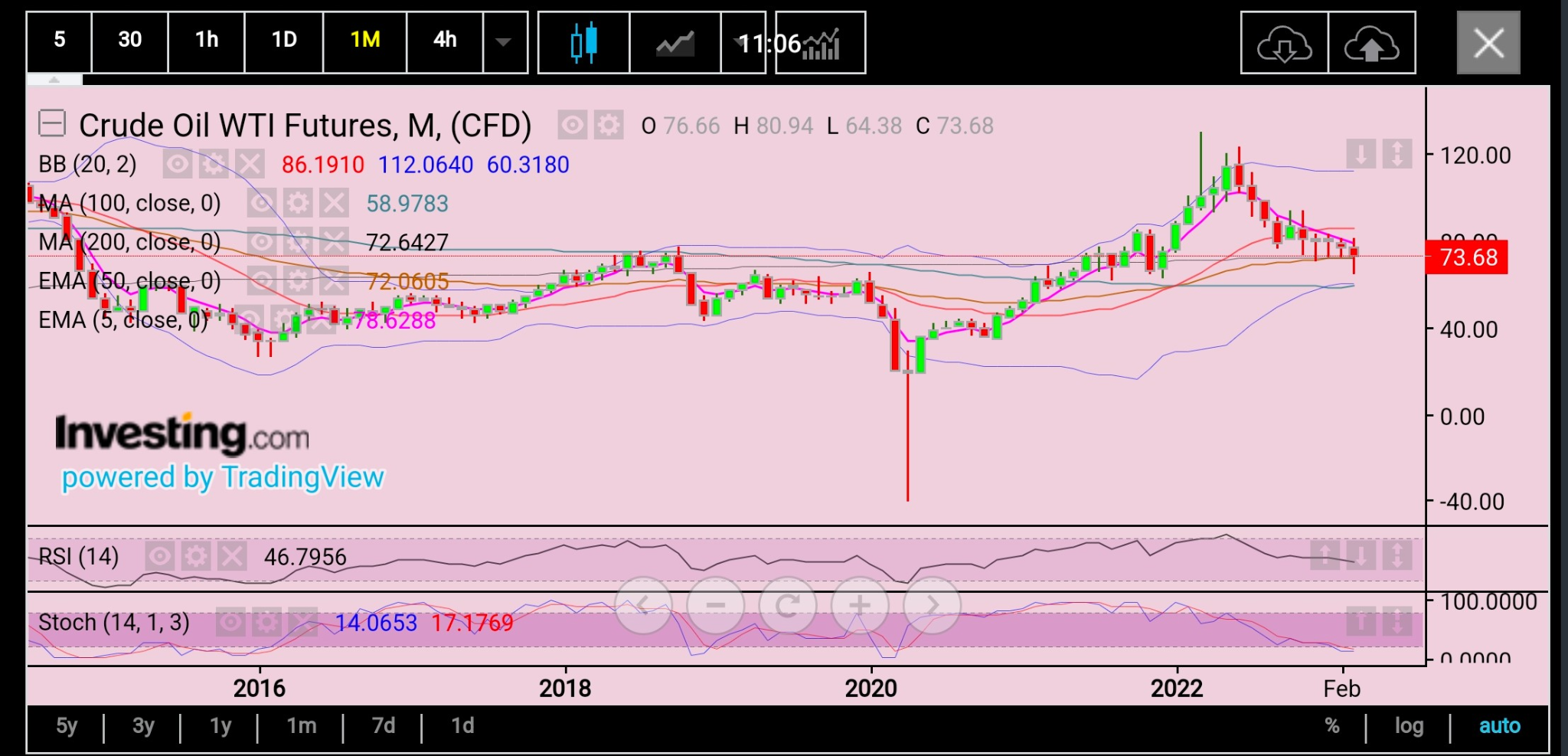Screen dimensions: 1568x756
Task: Load chart layout from cloud download icon
Action: [1284, 43]
